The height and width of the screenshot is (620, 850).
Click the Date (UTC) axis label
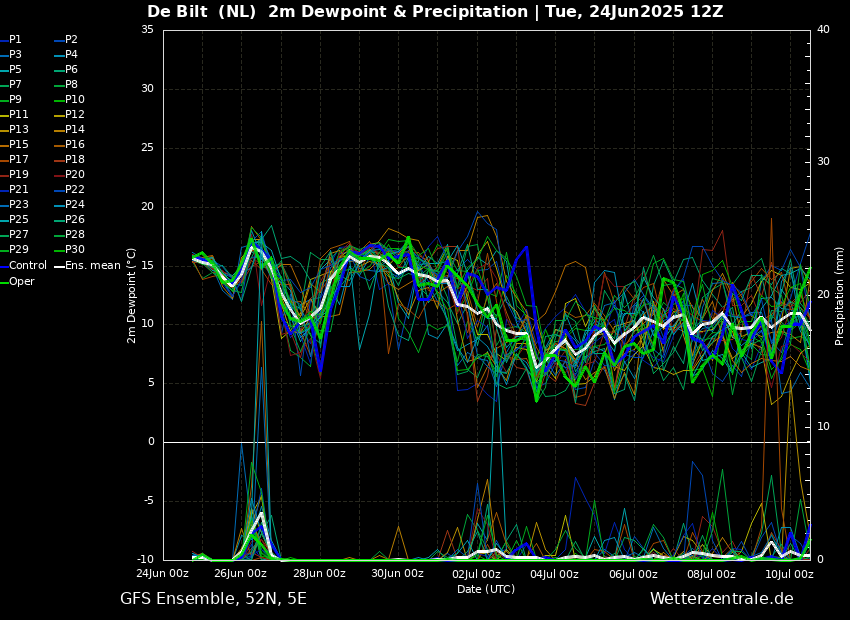(486, 589)
